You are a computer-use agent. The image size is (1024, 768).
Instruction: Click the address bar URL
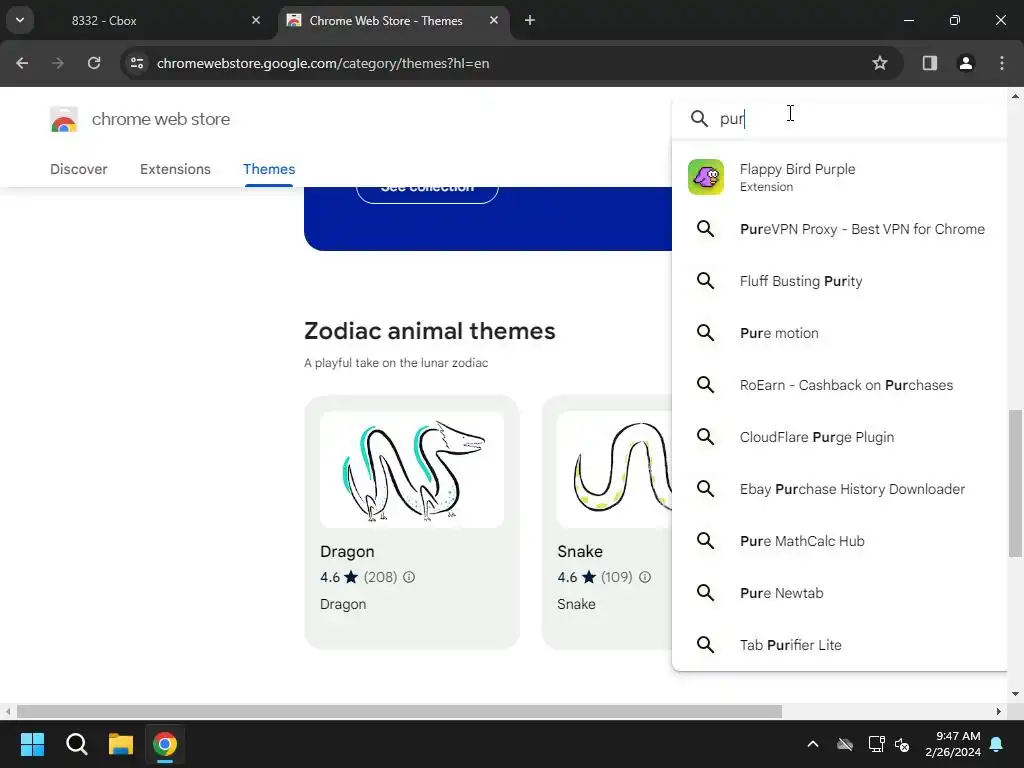[323, 63]
